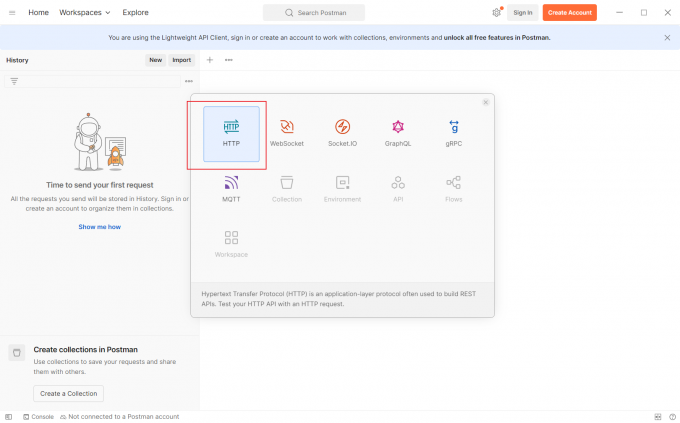The width and height of the screenshot is (680, 423).
Task: Open History view more actions menu
Action: (x=189, y=81)
